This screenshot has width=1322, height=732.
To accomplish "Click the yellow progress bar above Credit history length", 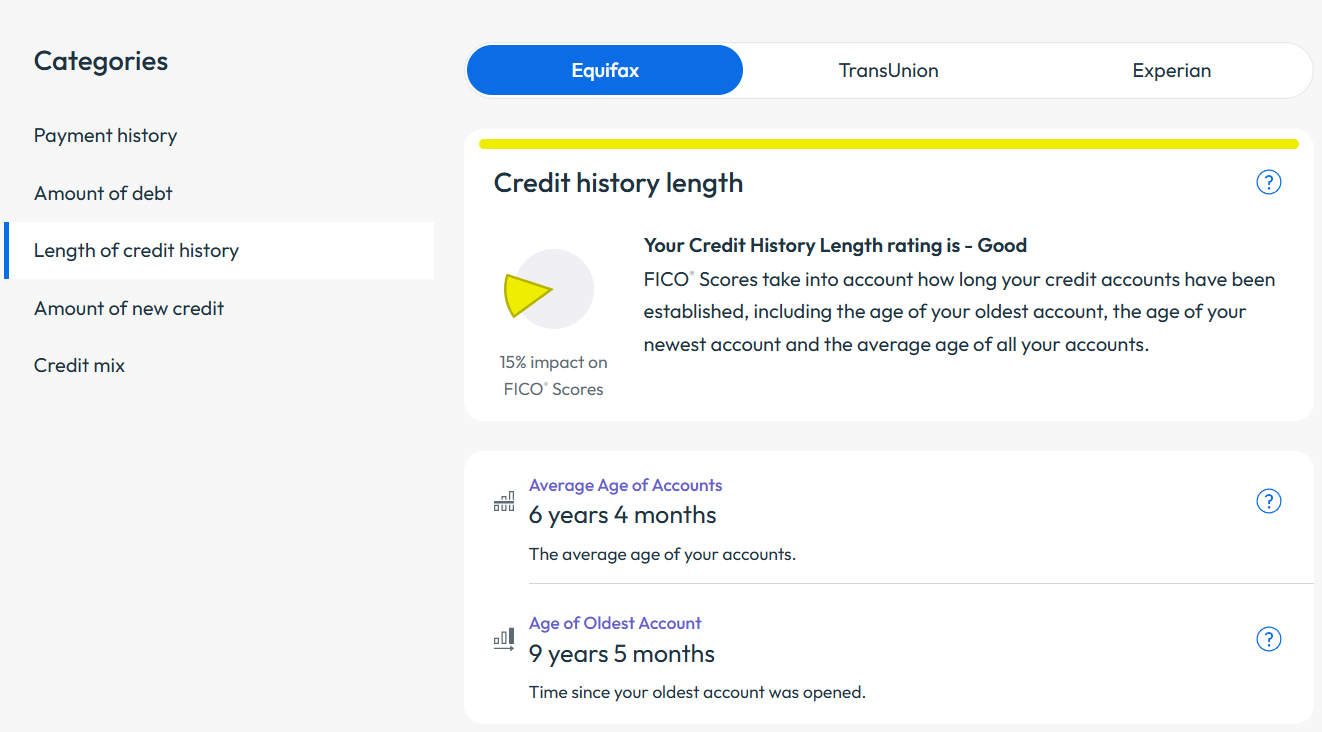I will point(890,143).
